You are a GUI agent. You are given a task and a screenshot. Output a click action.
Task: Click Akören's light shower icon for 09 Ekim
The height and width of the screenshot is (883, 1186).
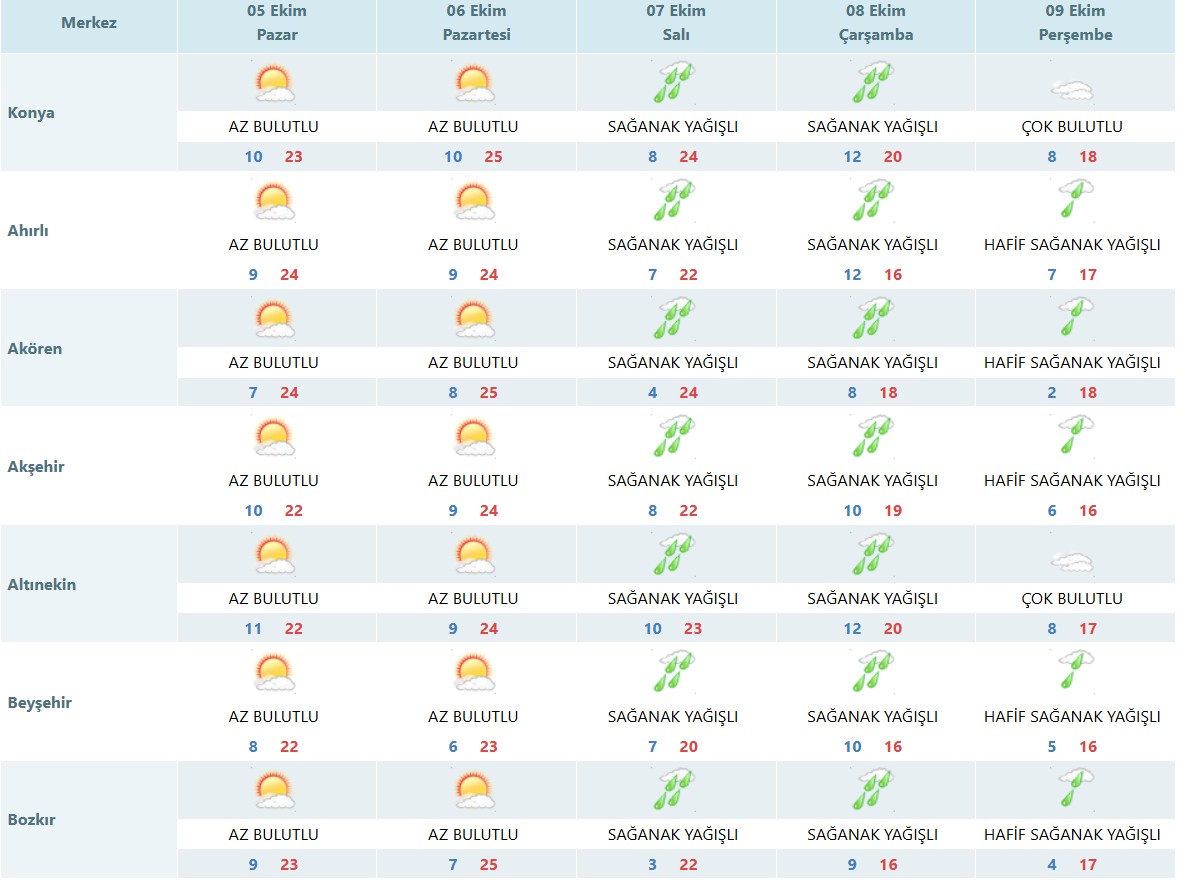[1072, 319]
